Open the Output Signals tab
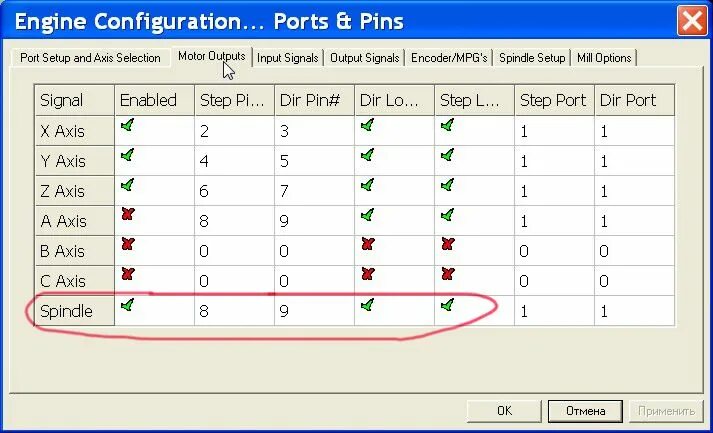This screenshot has width=713, height=433. tap(364, 58)
